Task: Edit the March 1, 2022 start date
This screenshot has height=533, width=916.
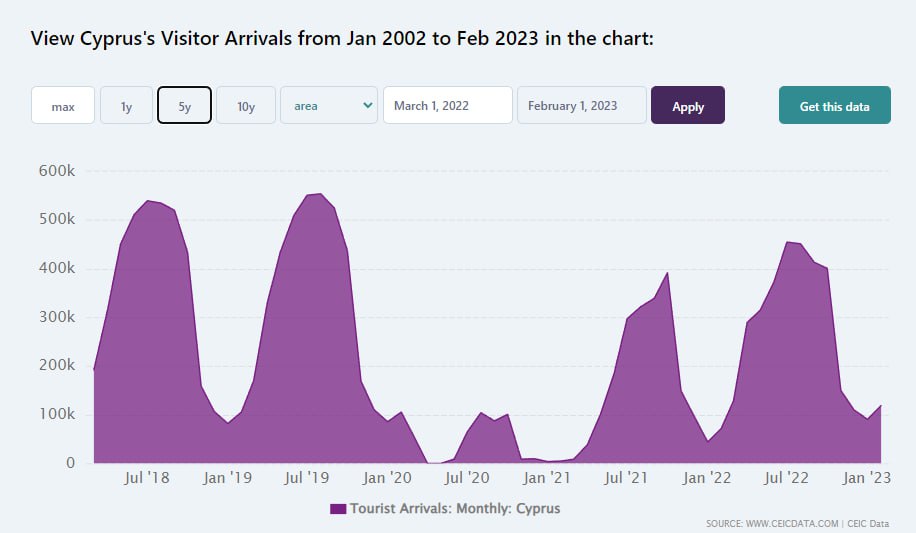Action: tap(447, 105)
